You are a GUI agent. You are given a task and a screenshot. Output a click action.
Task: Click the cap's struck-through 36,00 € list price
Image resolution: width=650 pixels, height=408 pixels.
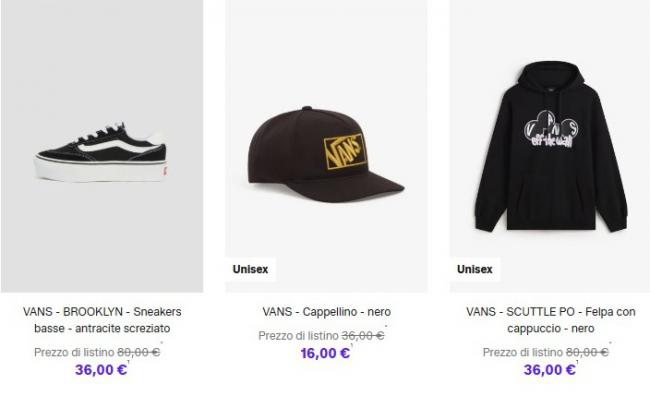(x=363, y=336)
